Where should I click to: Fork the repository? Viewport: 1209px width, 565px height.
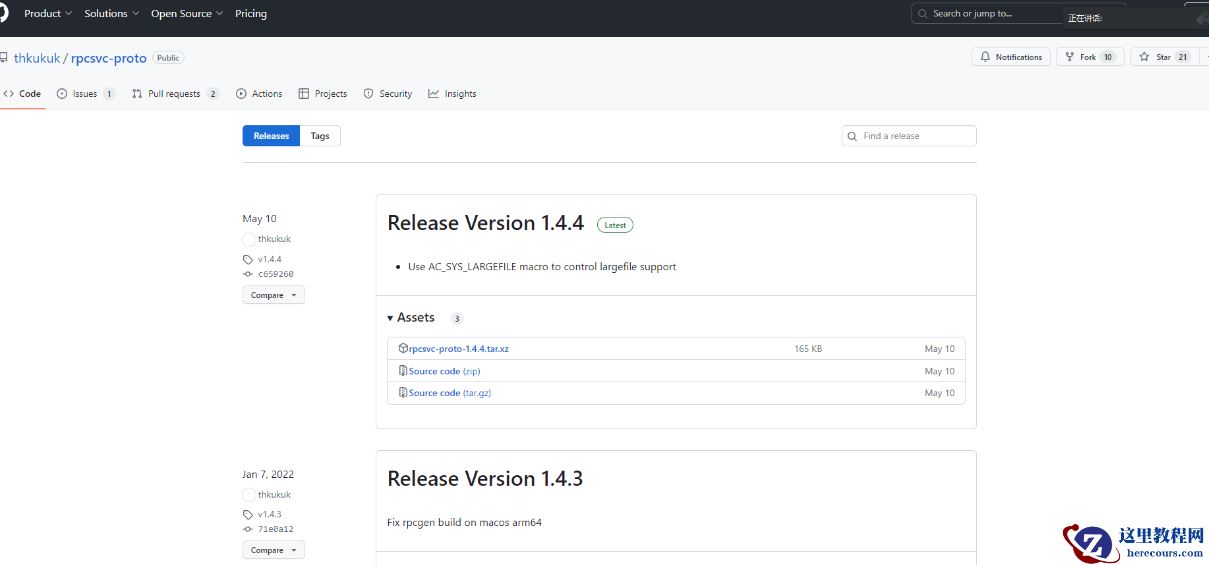(x=1090, y=57)
